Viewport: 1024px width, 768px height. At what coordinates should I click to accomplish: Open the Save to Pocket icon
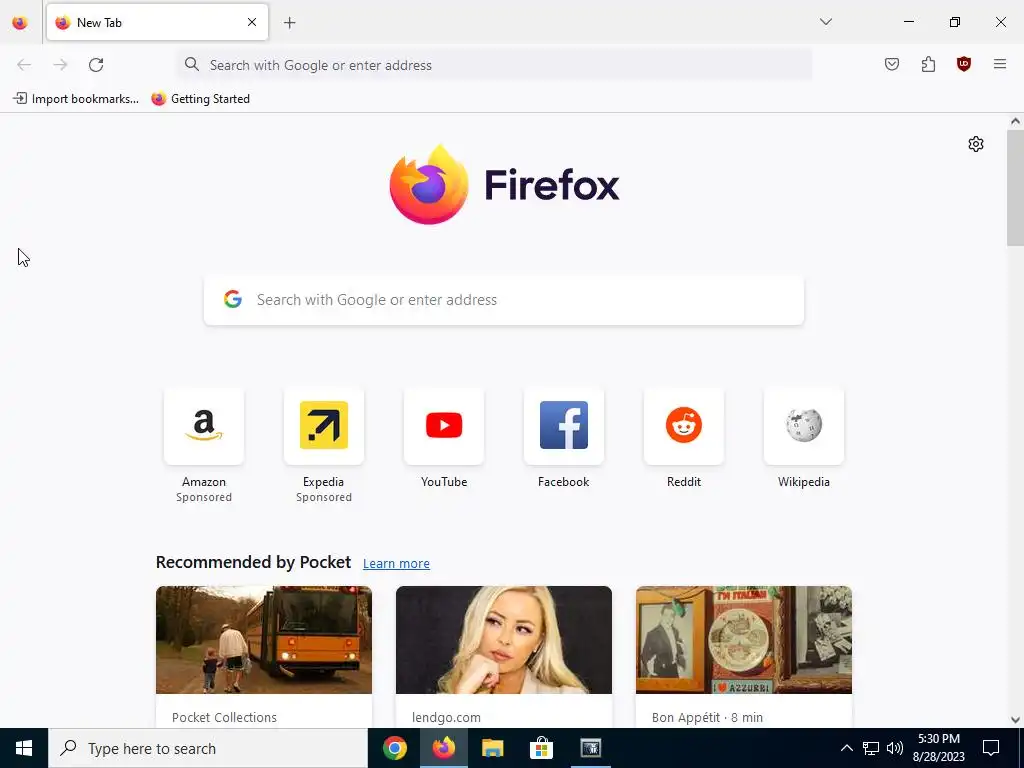point(892,64)
